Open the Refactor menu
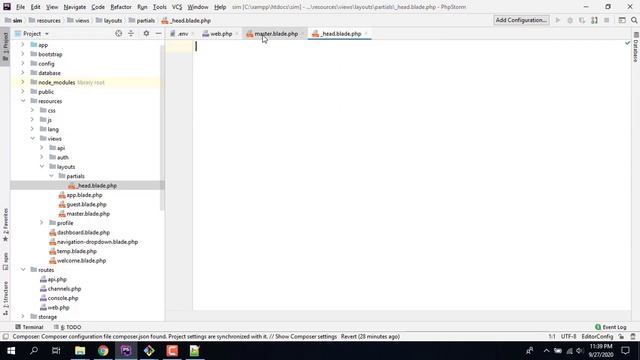The height and width of the screenshot is (360, 640). [121, 7]
